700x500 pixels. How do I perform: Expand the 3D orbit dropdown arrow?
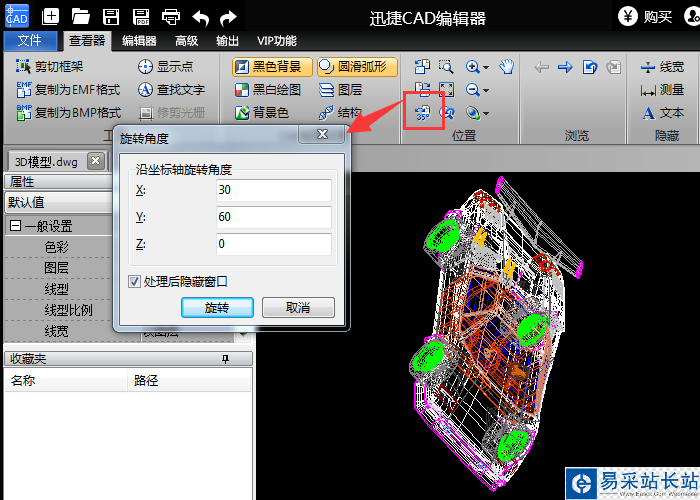[x=486, y=114]
